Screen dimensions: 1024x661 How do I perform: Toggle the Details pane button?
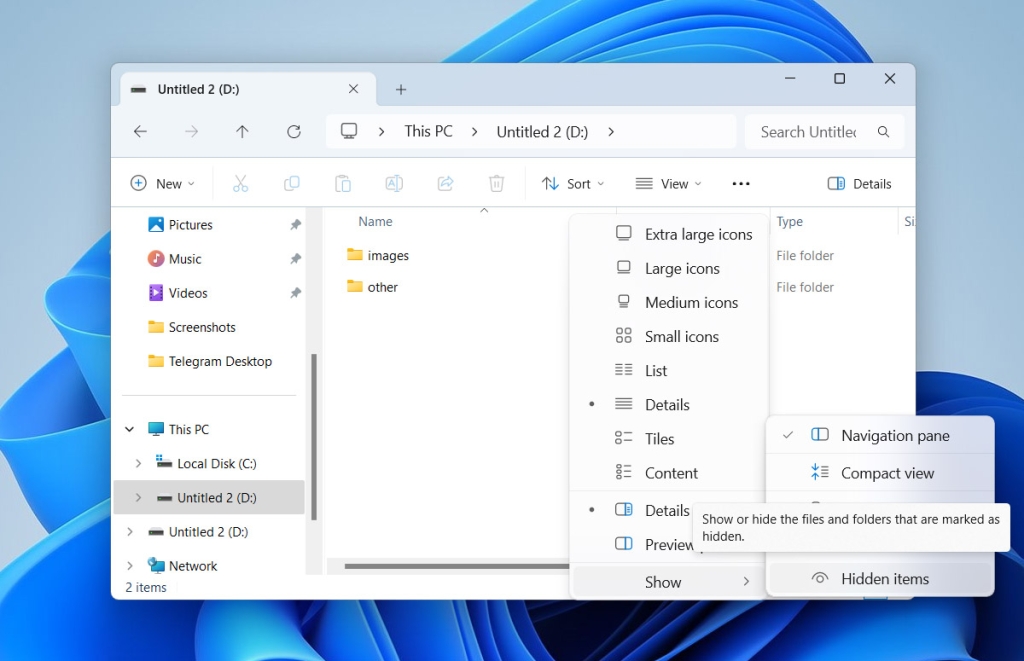click(x=858, y=183)
